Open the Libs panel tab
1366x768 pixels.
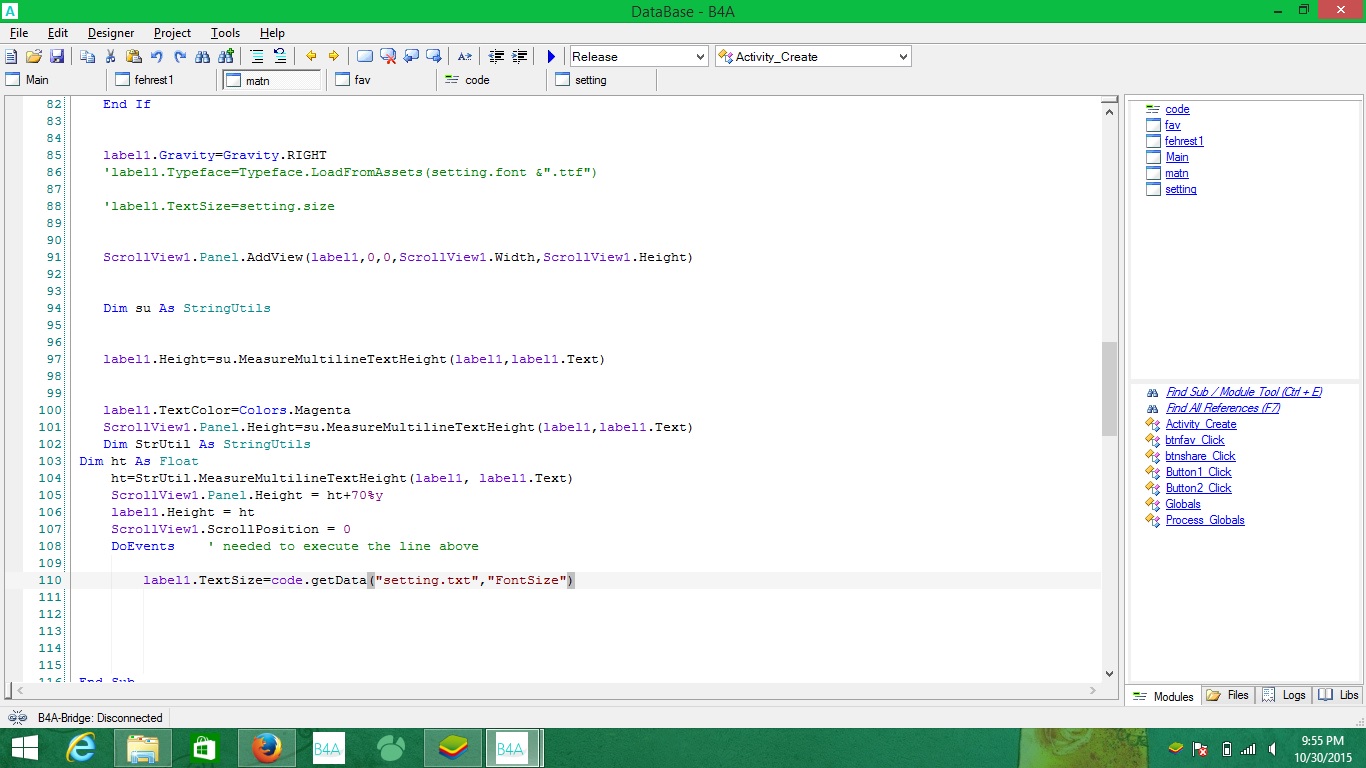click(1339, 695)
